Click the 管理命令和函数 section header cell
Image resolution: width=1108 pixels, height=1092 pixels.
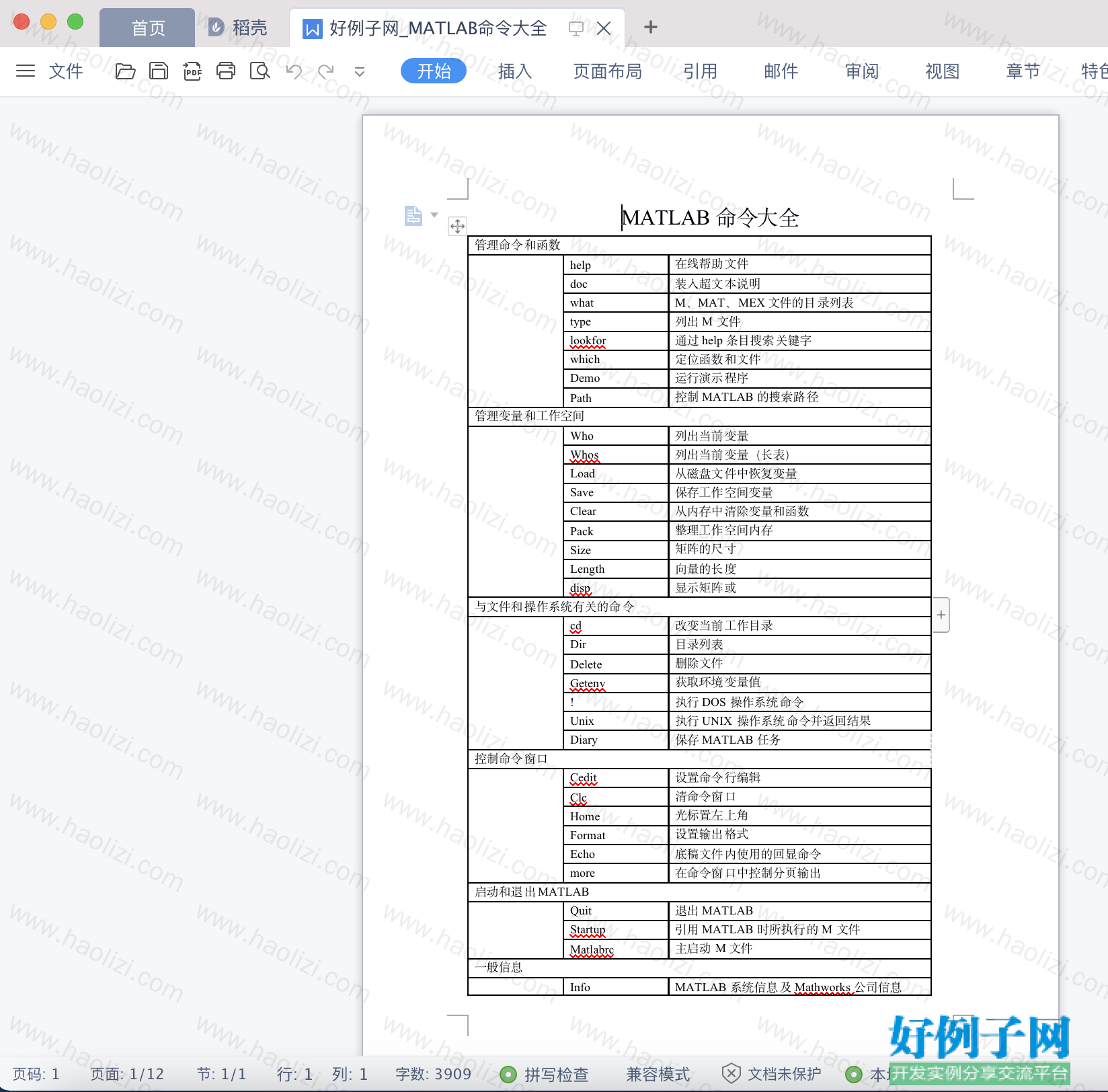point(699,245)
